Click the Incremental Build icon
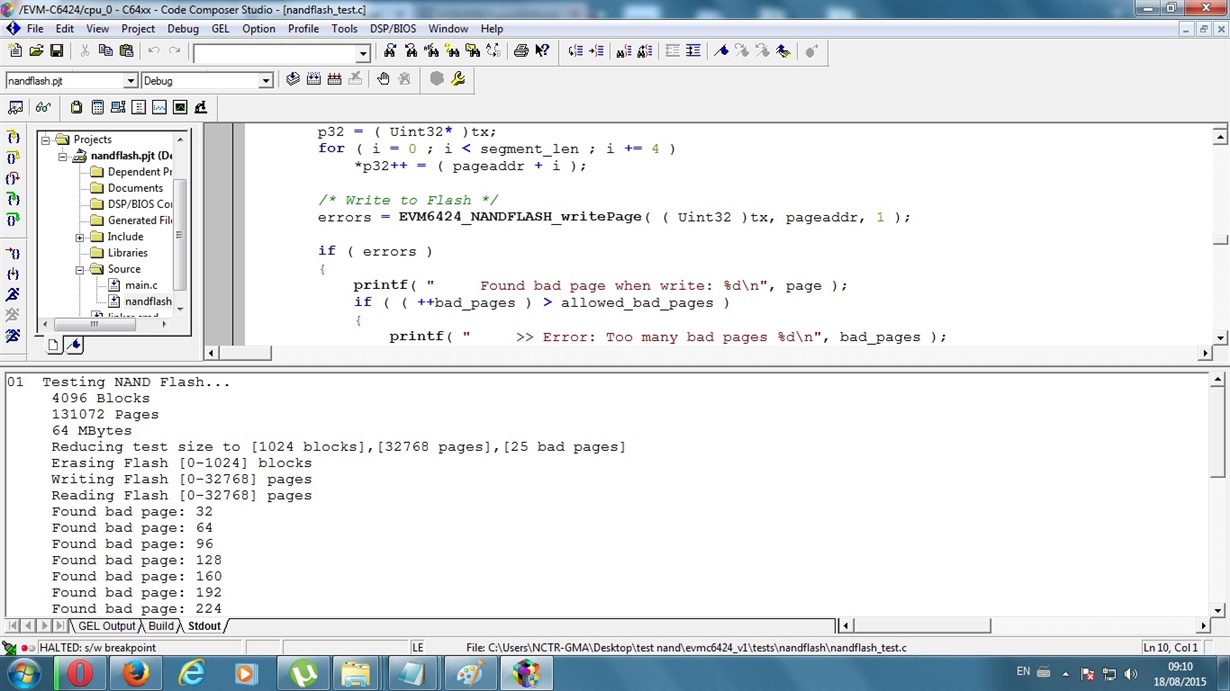Image resolution: width=1230 pixels, height=691 pixels. (313, 79)
